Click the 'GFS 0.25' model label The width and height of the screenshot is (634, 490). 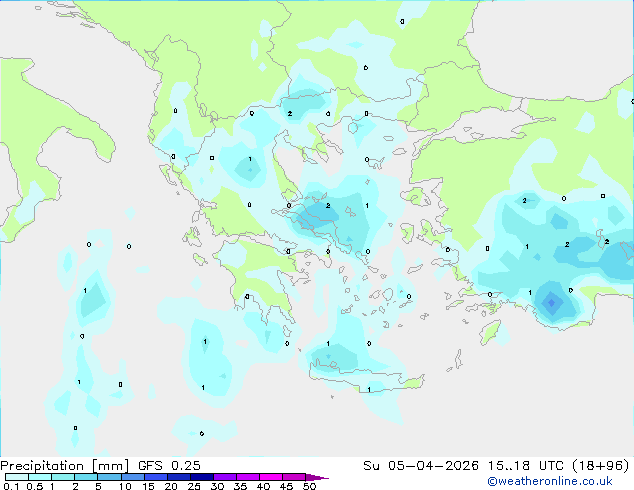(169, 466)
